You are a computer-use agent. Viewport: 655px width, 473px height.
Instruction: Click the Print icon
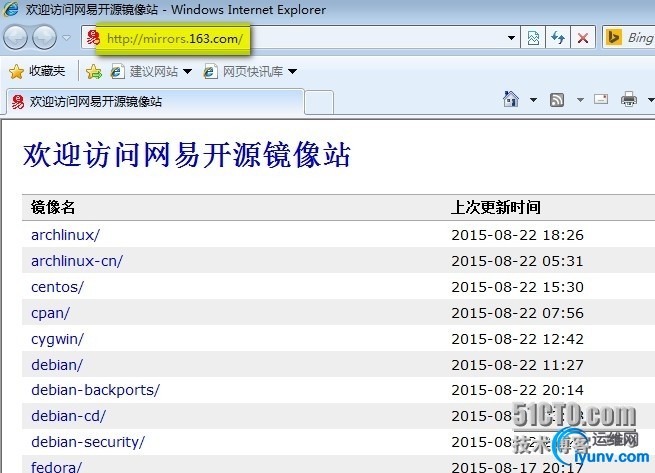pyautogui.click(x=628, y=99)
